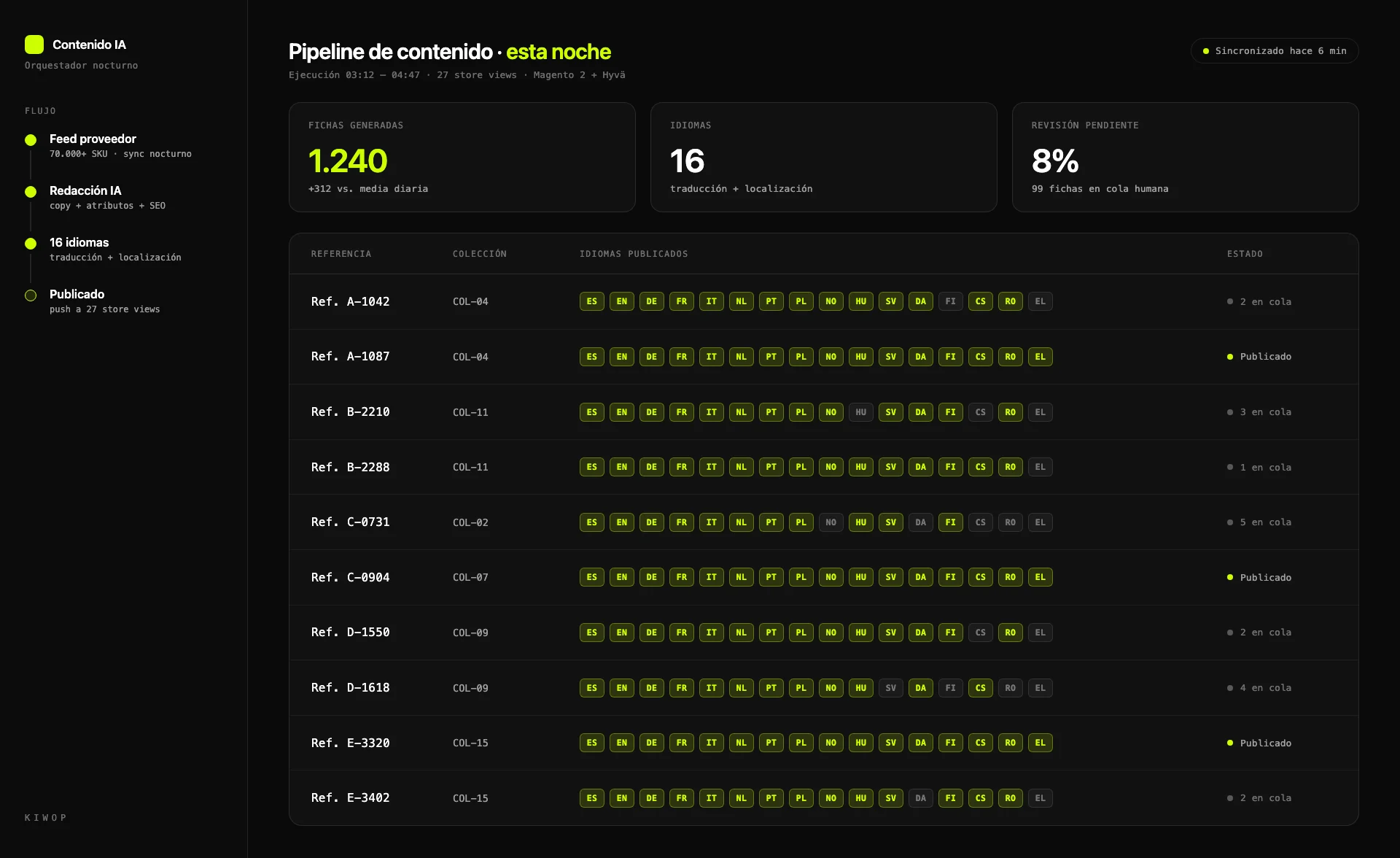
Task: Open row Ref. E-3402
Action: (823, 798)
